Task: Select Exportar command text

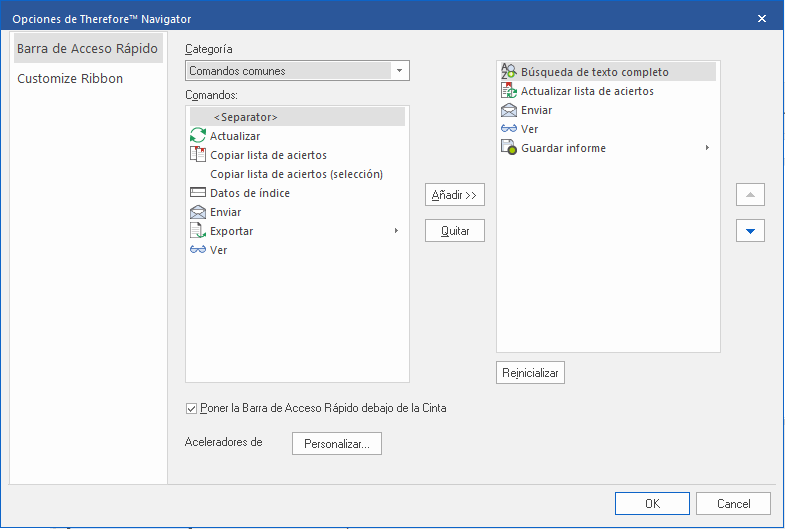Action: pyautogui.click(x=231, y=231)
